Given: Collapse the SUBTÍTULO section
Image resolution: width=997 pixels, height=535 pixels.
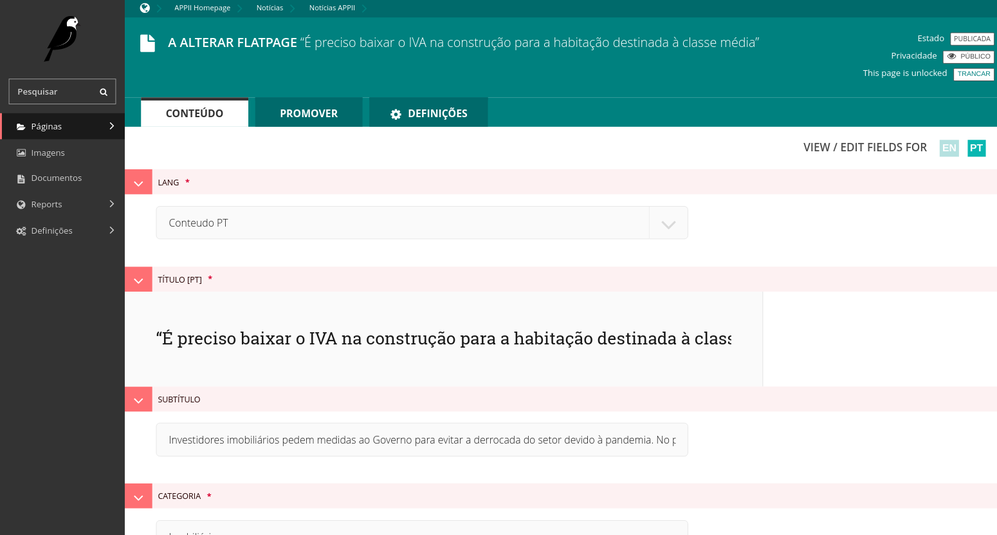Looking at the screenshot, I should [139, 400].
